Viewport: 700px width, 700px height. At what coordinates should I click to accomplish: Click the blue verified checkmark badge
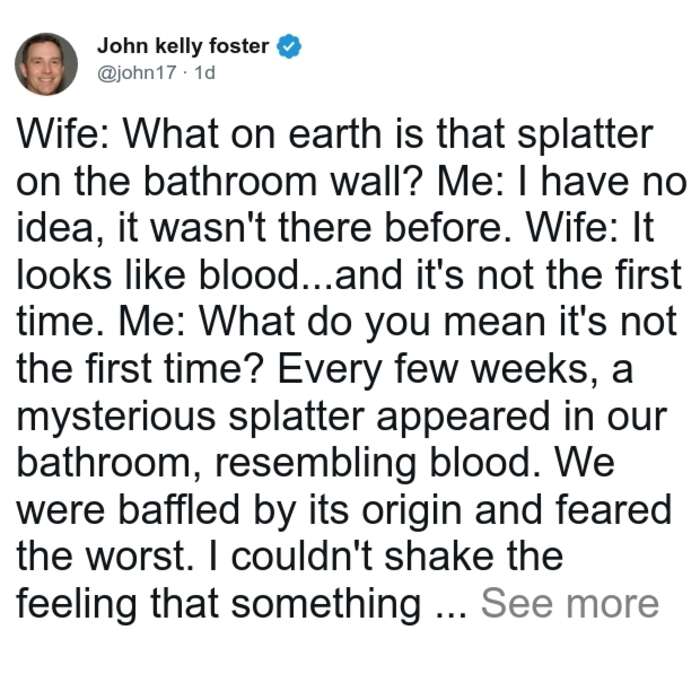289,46
